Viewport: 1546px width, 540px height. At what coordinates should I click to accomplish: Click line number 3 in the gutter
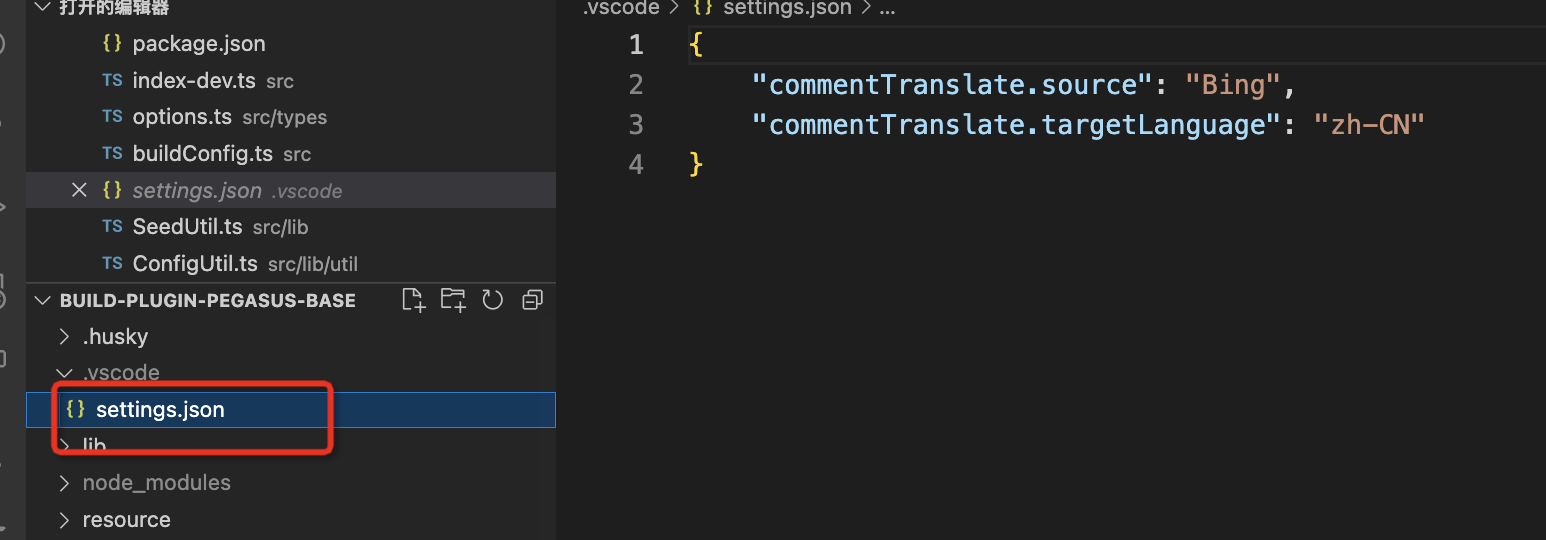636,125
